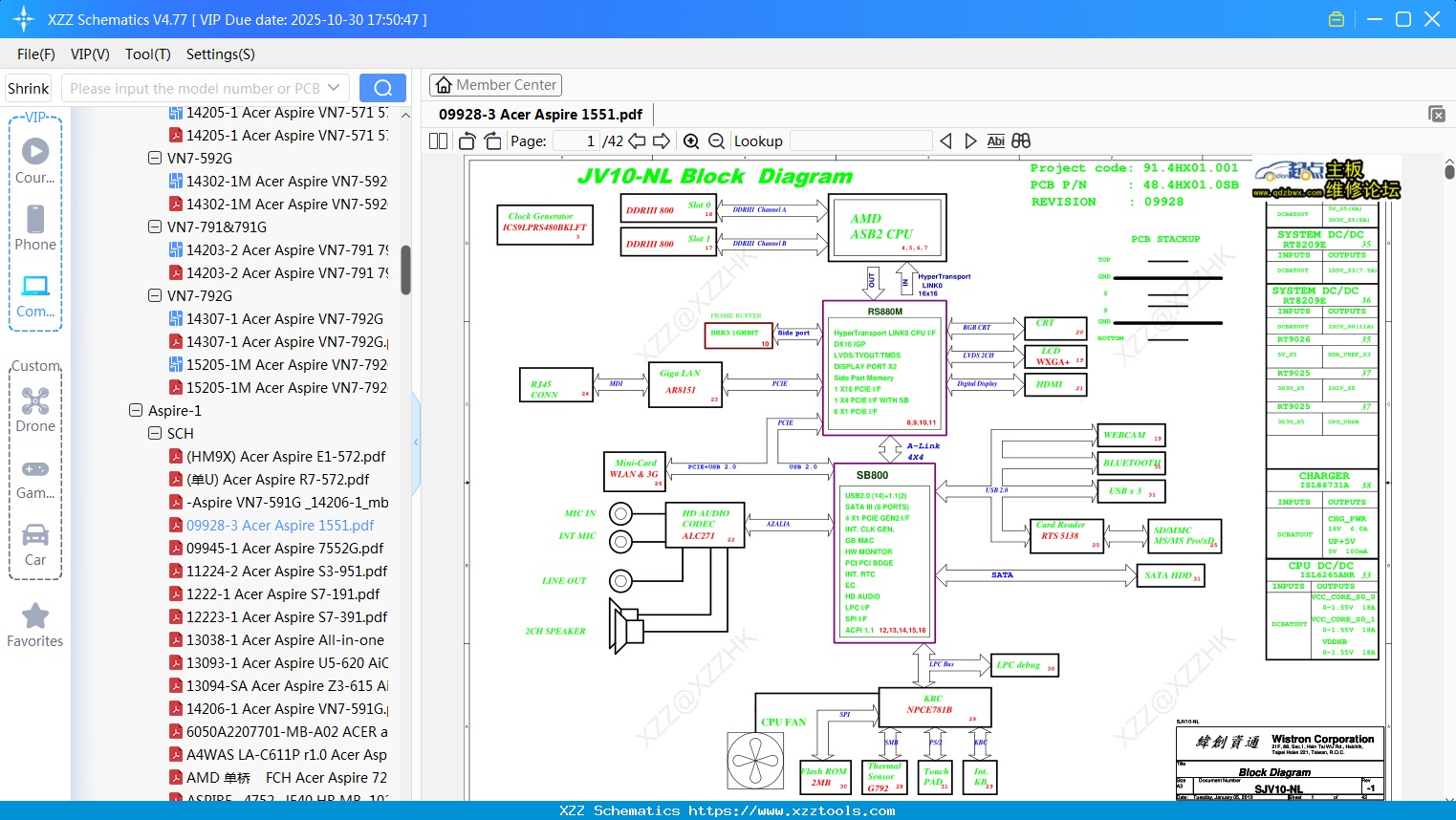Click the Abi text match icon
This screenshot has width=1456, height=820.
[995, 141]
